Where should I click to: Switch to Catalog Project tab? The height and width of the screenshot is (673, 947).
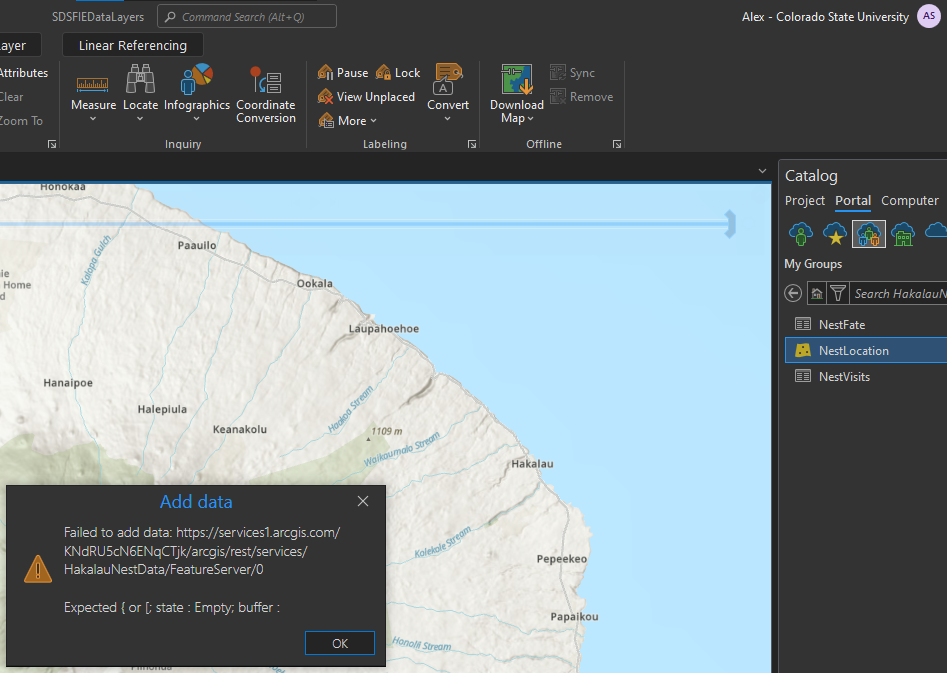804,201
